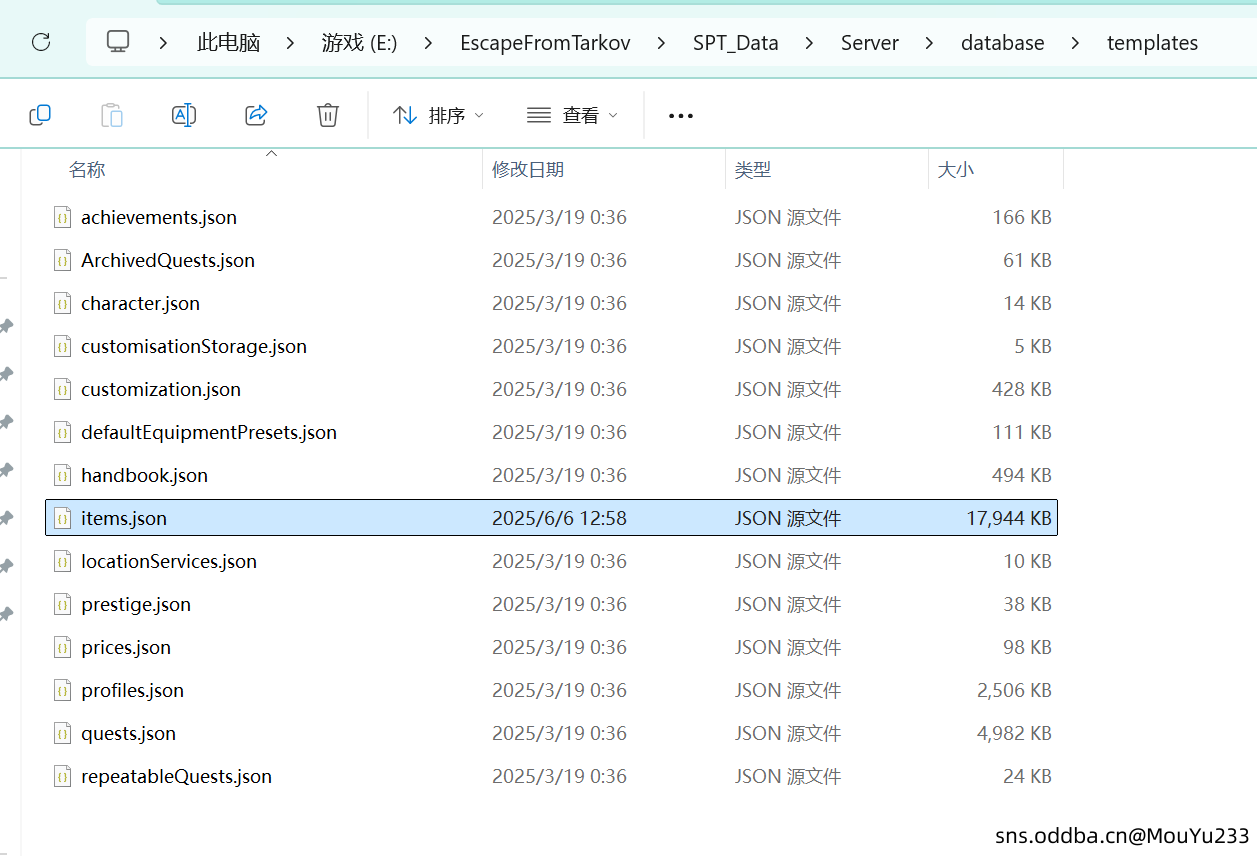
Task: Open the 排序 sort dropdown
Action: click(438, 115)
